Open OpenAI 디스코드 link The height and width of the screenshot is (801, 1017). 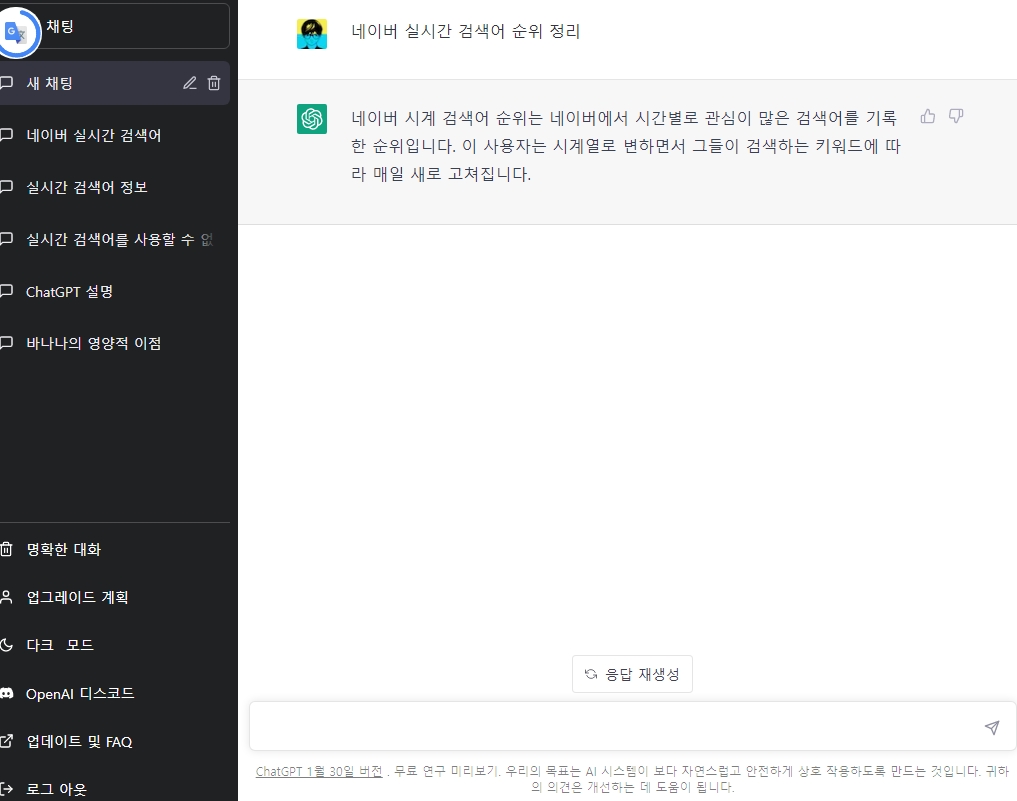click(x=115, y=693)
